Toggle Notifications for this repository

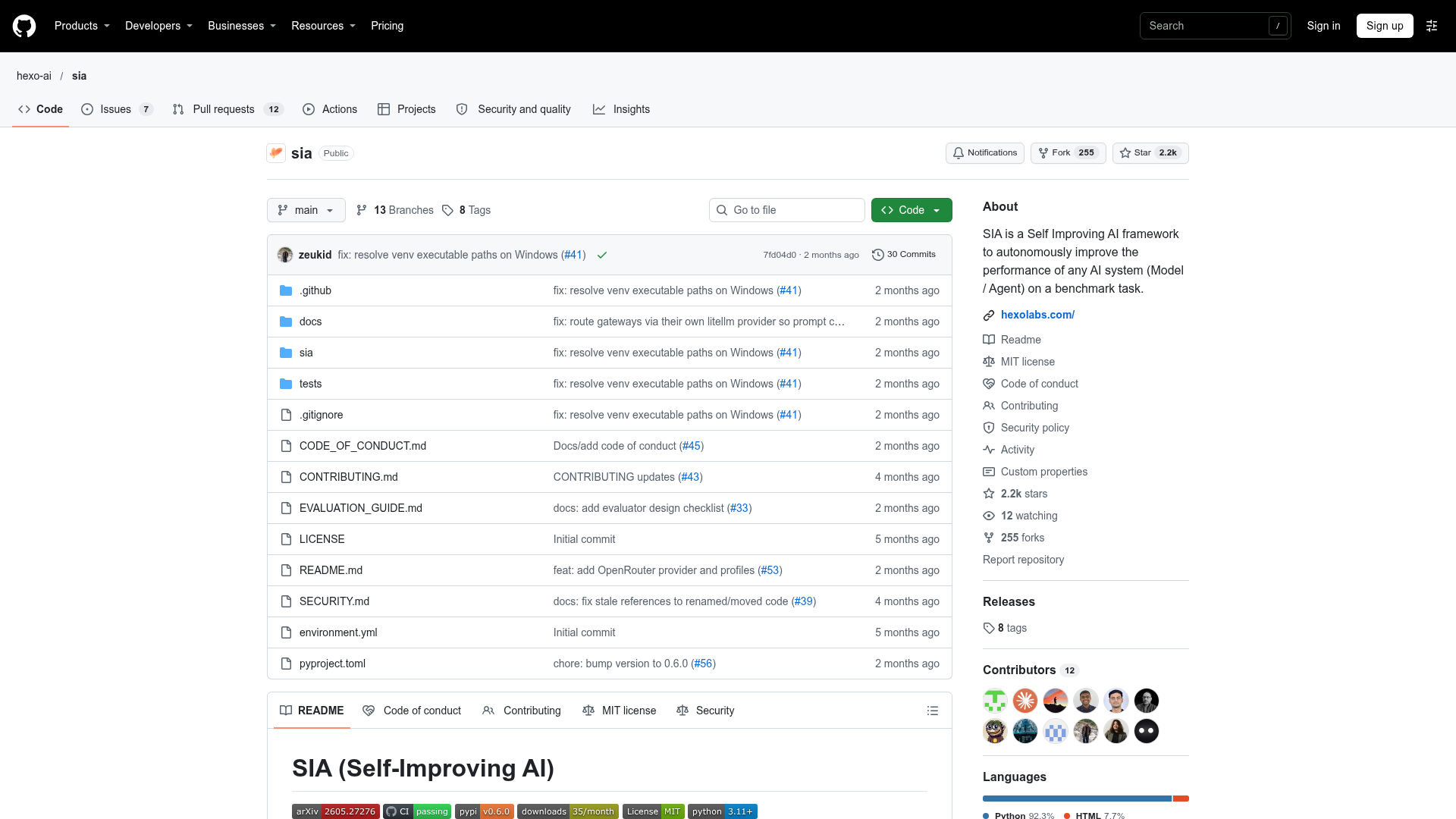[985, 153]
